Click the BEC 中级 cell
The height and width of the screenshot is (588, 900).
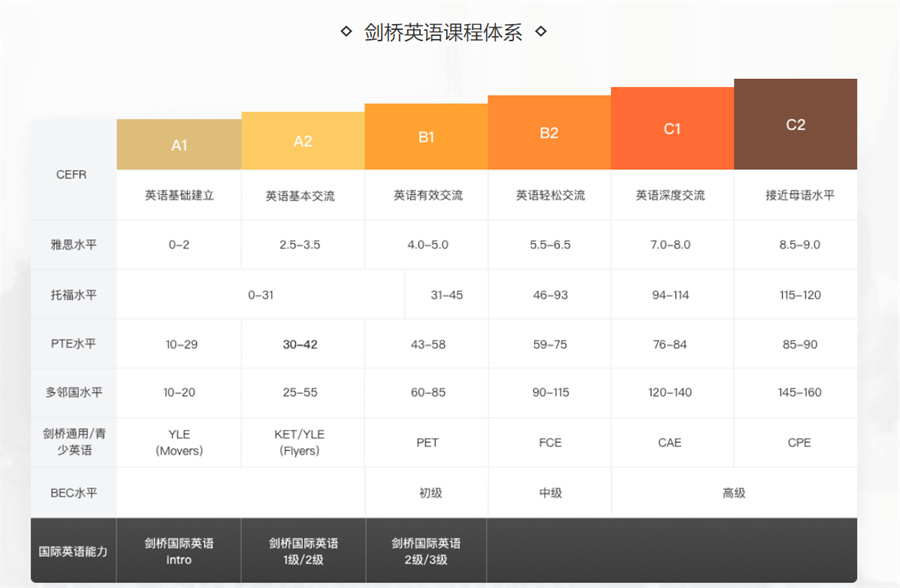tap(550, 493)
